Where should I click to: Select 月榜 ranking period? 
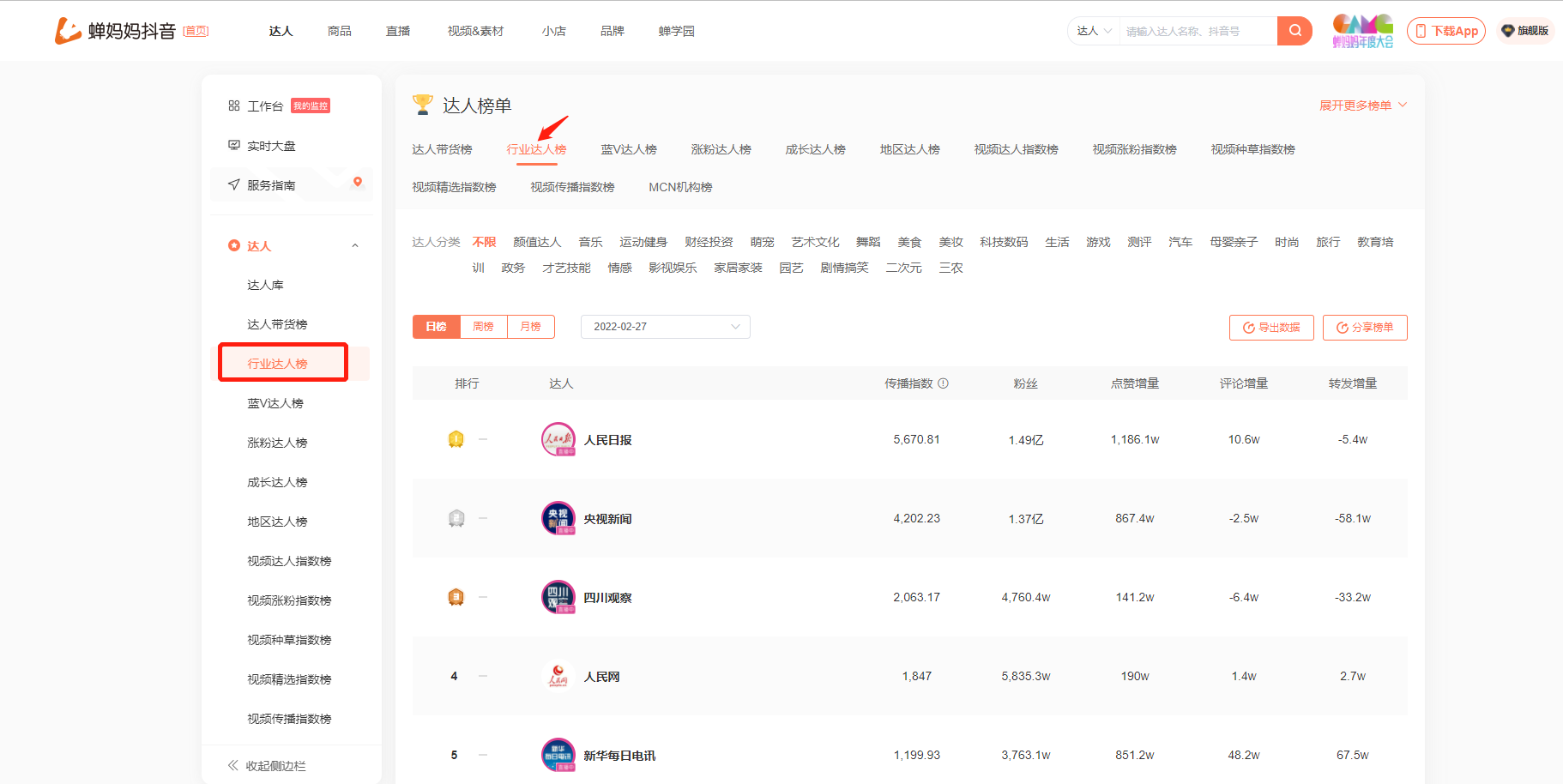(531, 327)
